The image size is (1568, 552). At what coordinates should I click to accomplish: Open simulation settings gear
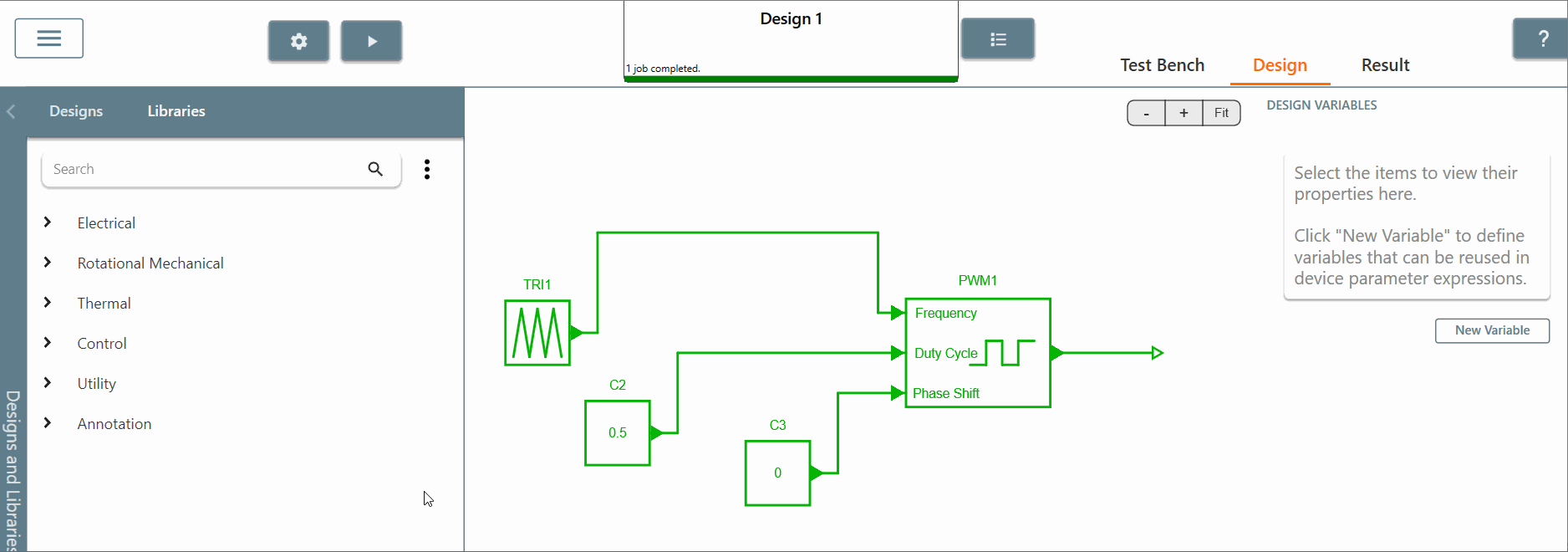[298, 41]
